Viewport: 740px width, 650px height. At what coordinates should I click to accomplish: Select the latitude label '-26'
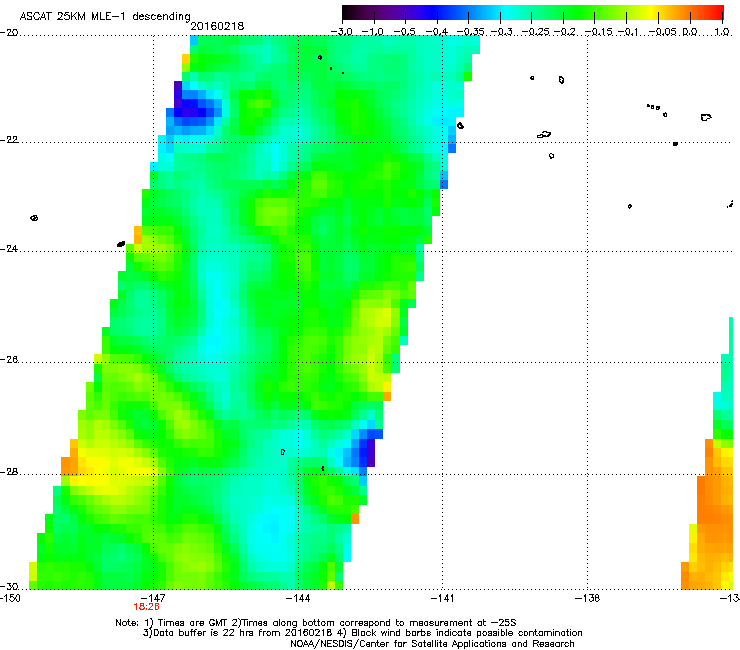[x=9, y=360]
